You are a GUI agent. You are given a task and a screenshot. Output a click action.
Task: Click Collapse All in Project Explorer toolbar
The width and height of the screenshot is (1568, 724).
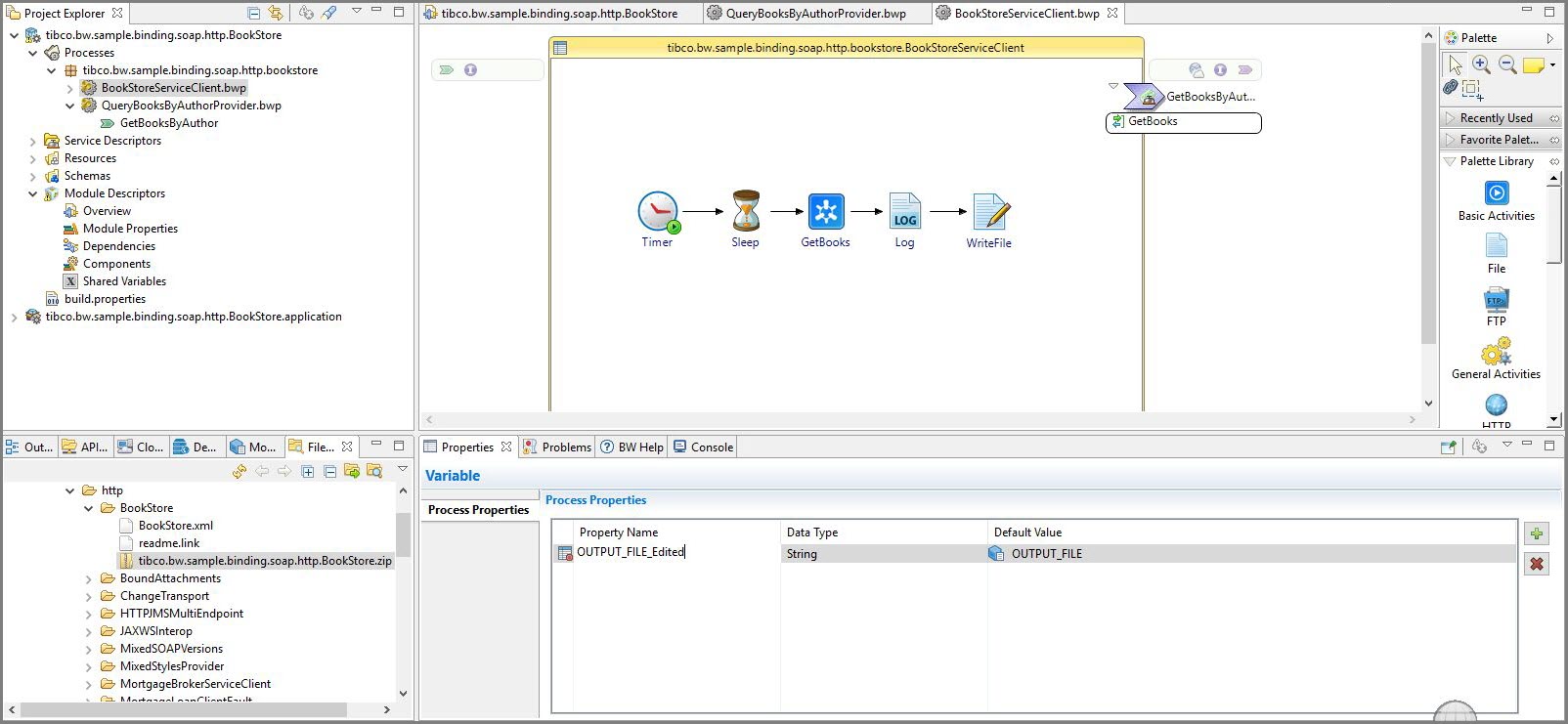[254, 13]
